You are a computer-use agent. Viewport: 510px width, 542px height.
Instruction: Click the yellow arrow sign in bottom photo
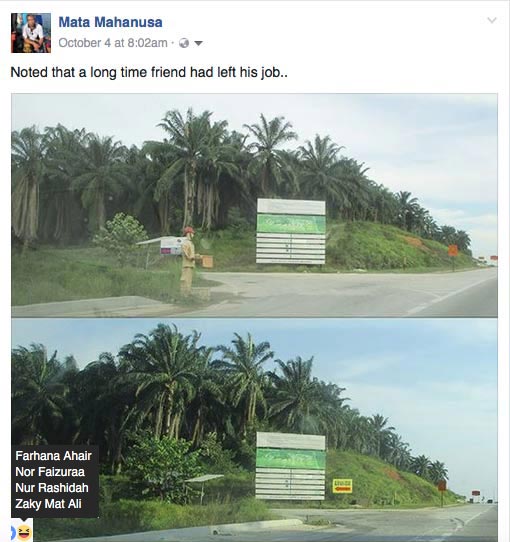click(x=342, y=486)
